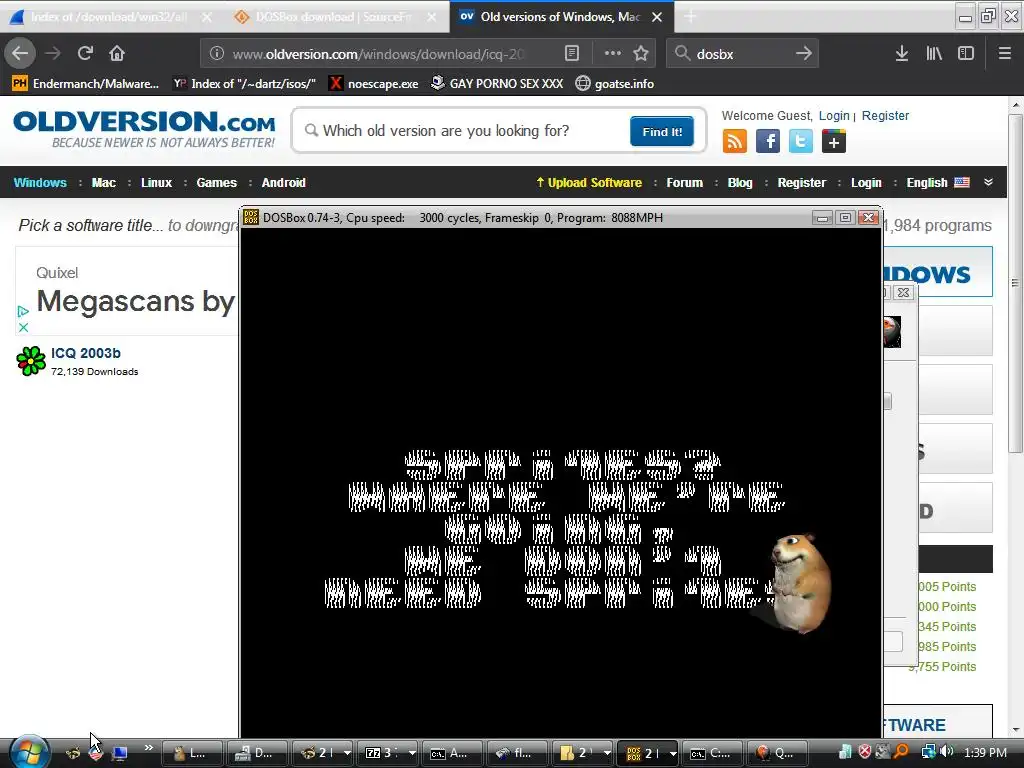Image resolution: width=1024 pixels, height=768 pixels.
Task: Expand the language dropdown chevron
Action: click(988, 182)
